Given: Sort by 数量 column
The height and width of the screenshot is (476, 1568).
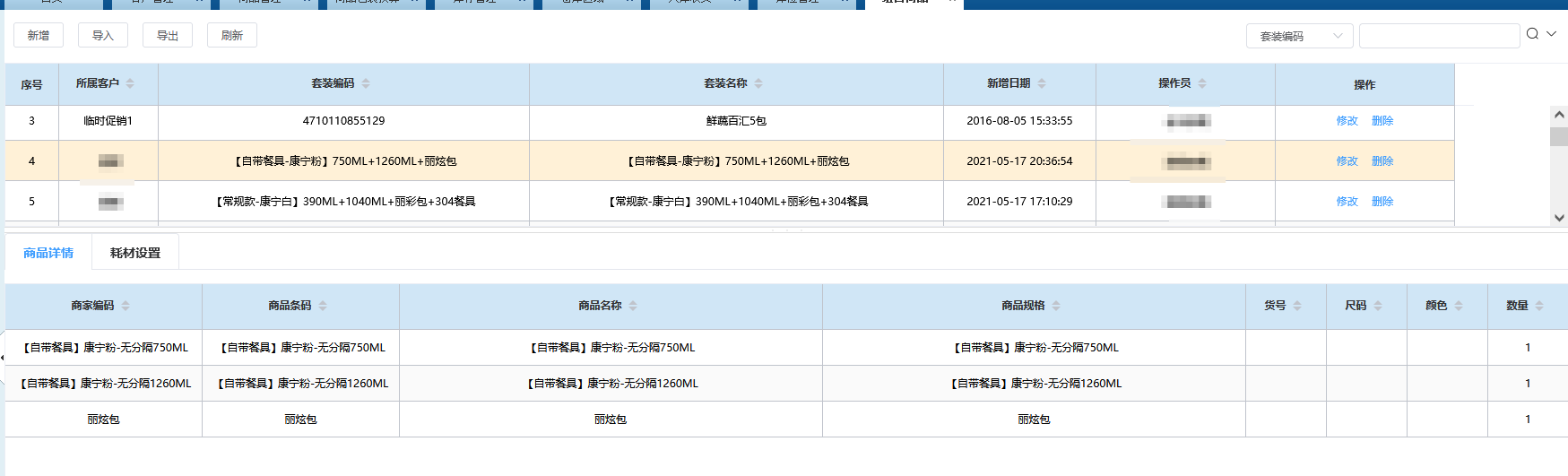Looking at the screenshot, I should click(1539, 306).
